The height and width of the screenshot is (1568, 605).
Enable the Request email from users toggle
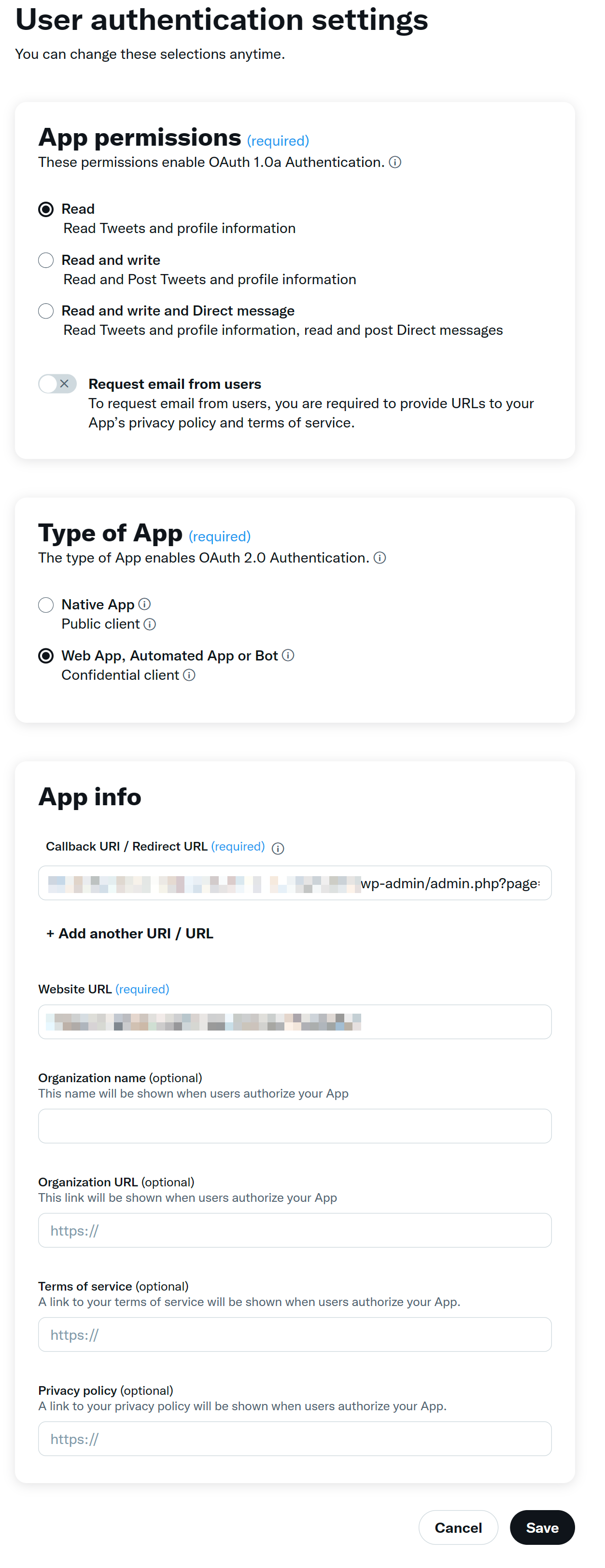pyautogui.click(x=57, y=384)
